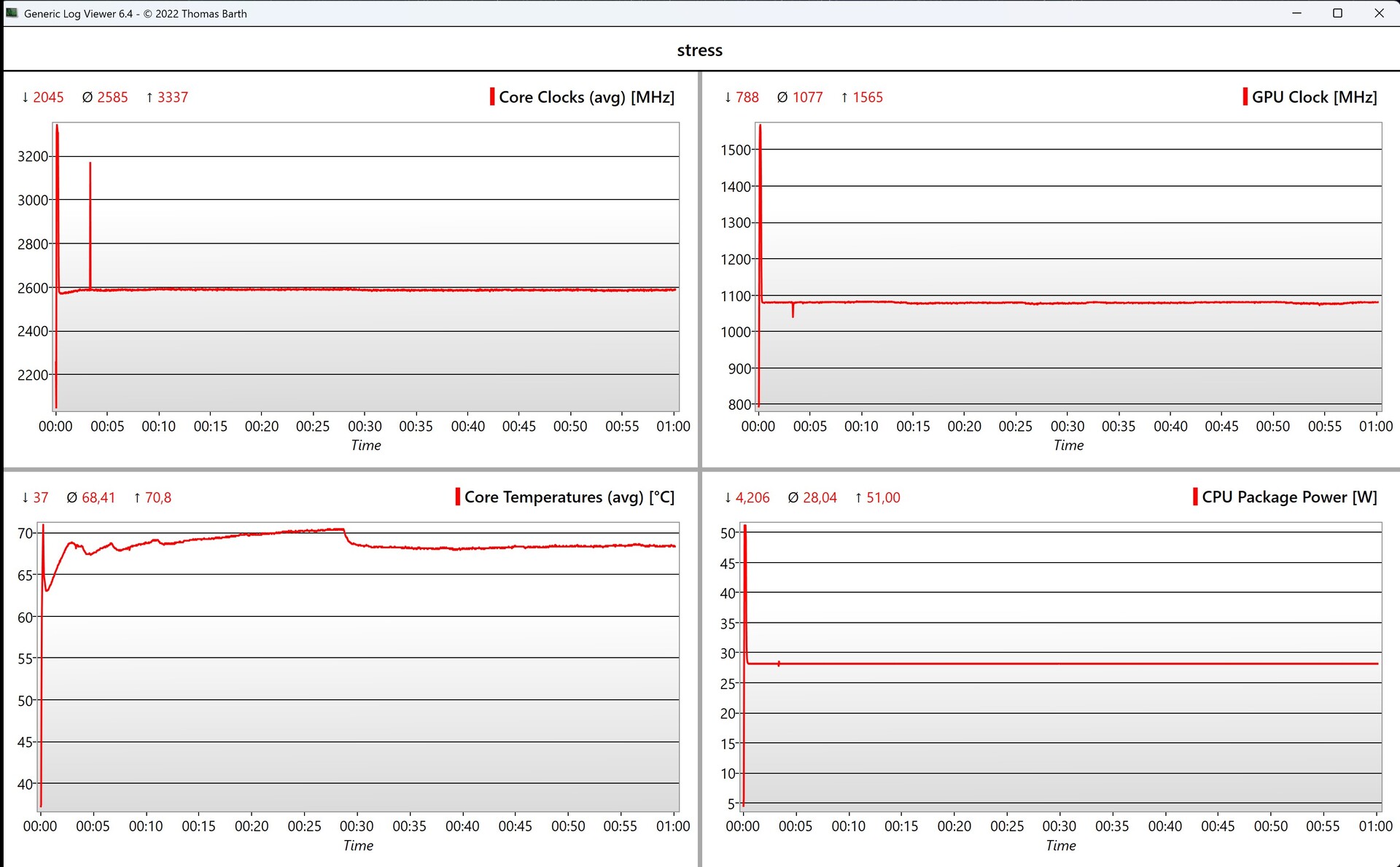Click 00:30 time label under Core Temperatures chart
The image size is (1400, 867).
[357, 826]
